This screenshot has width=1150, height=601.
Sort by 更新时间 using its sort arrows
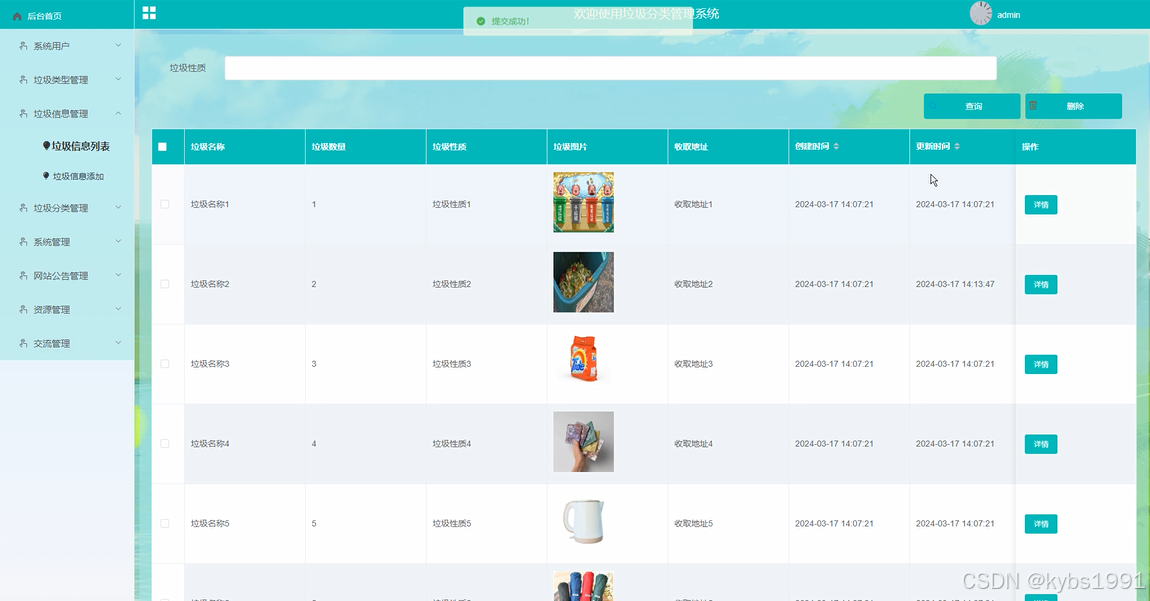957,146
